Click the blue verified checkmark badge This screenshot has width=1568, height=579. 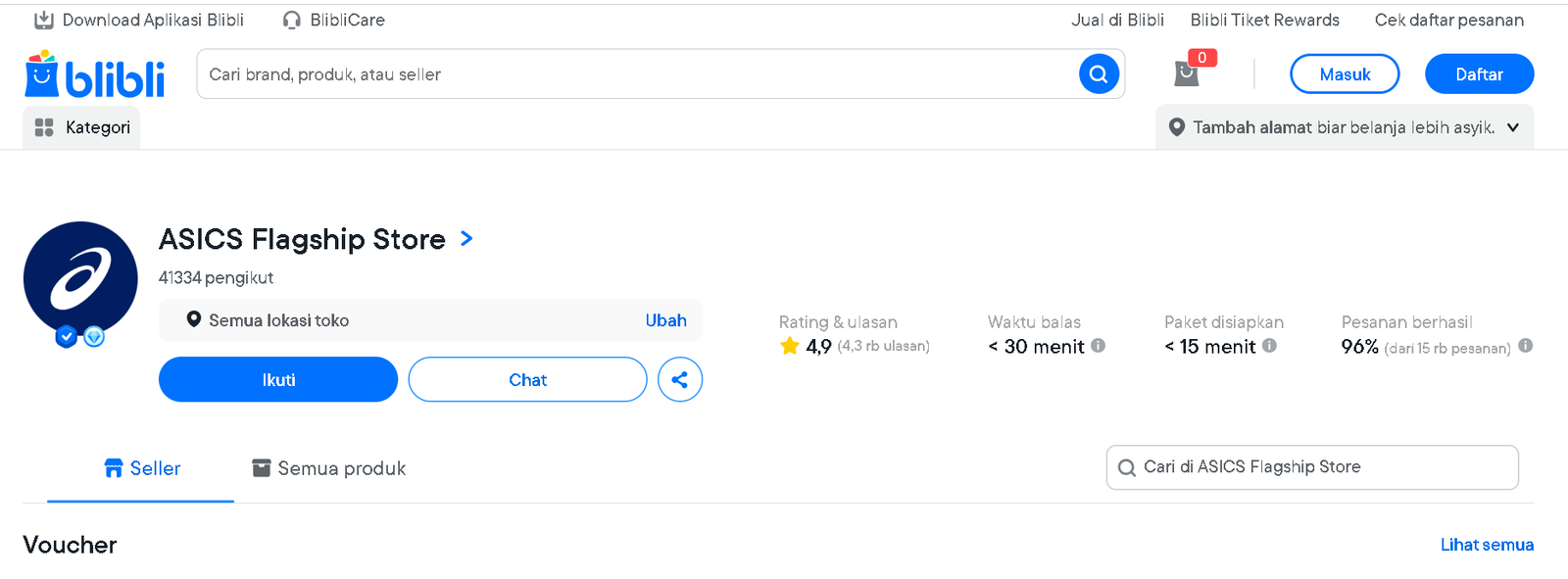[x=67, y=337]
